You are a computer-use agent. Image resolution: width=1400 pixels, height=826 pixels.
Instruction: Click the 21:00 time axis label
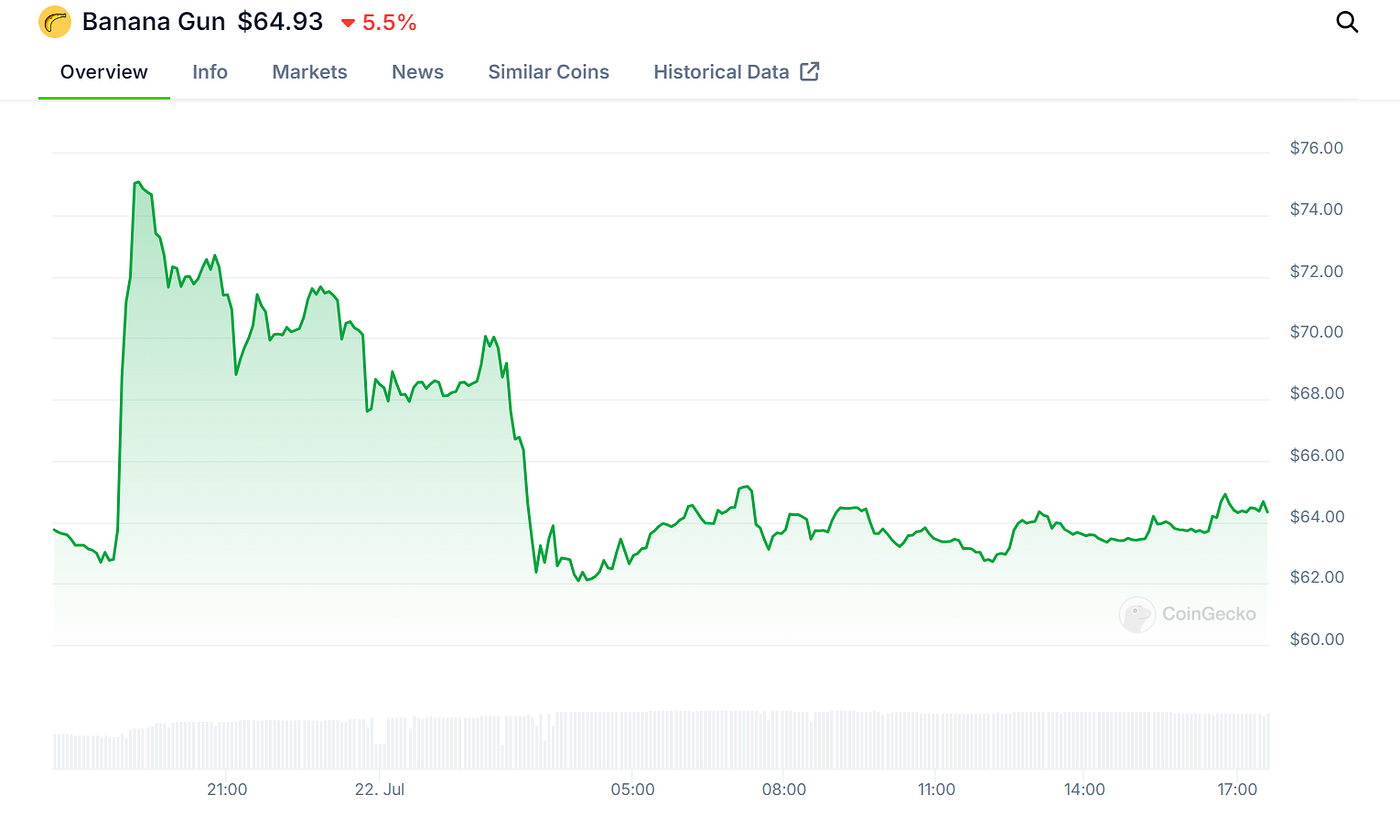(x=227, y=789)
